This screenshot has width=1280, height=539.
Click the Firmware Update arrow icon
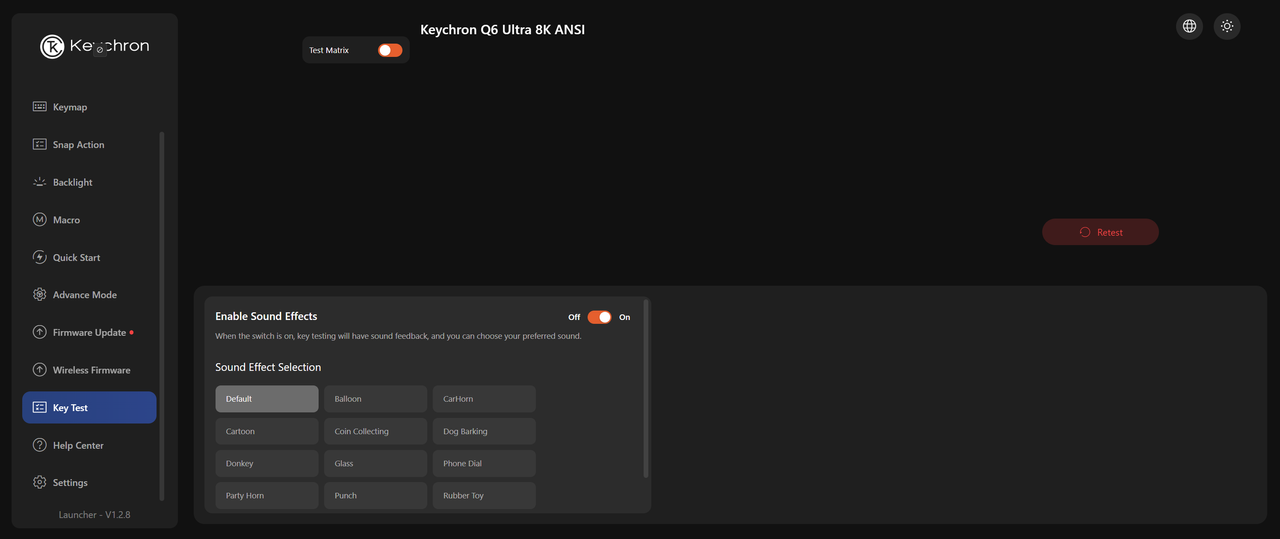(x=40, y=332)
